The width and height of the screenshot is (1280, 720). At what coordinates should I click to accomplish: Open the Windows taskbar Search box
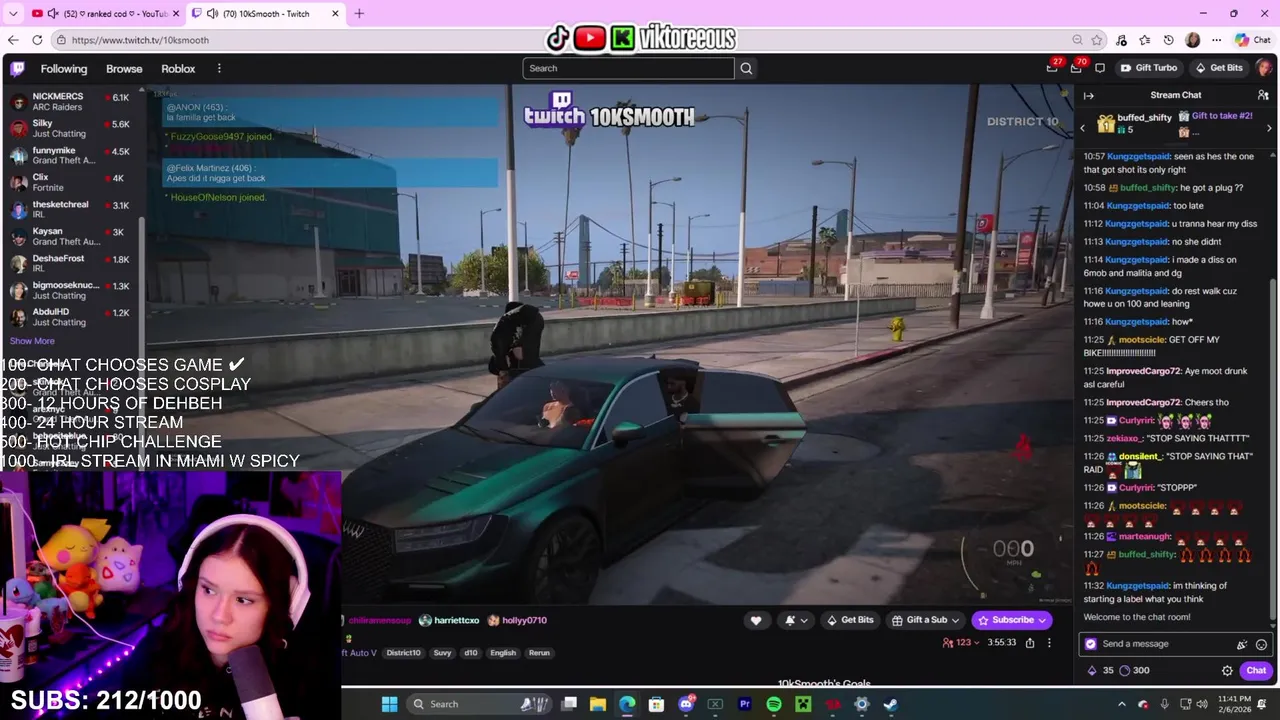[x=478, y=704]
